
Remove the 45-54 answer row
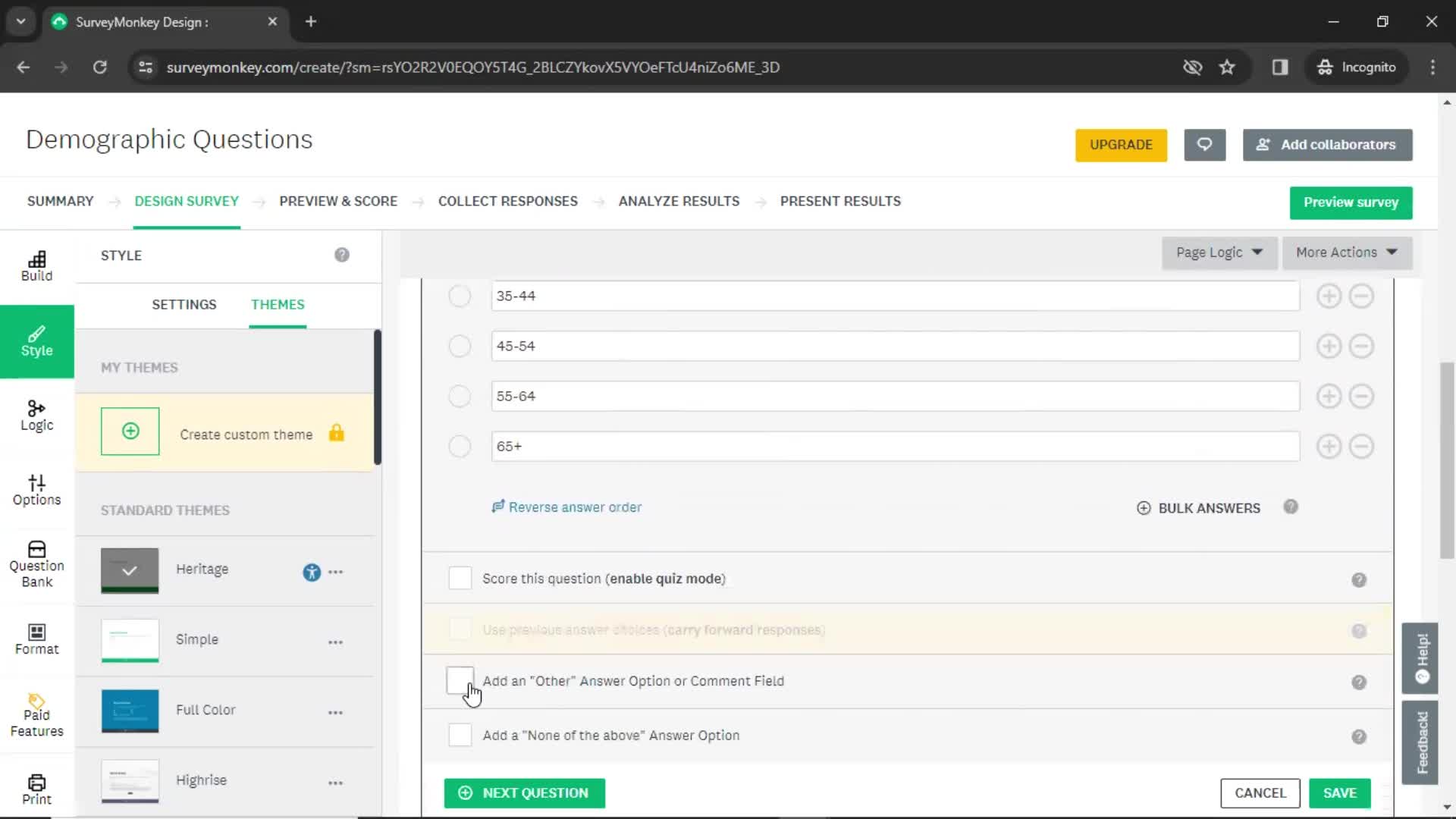1361,346
